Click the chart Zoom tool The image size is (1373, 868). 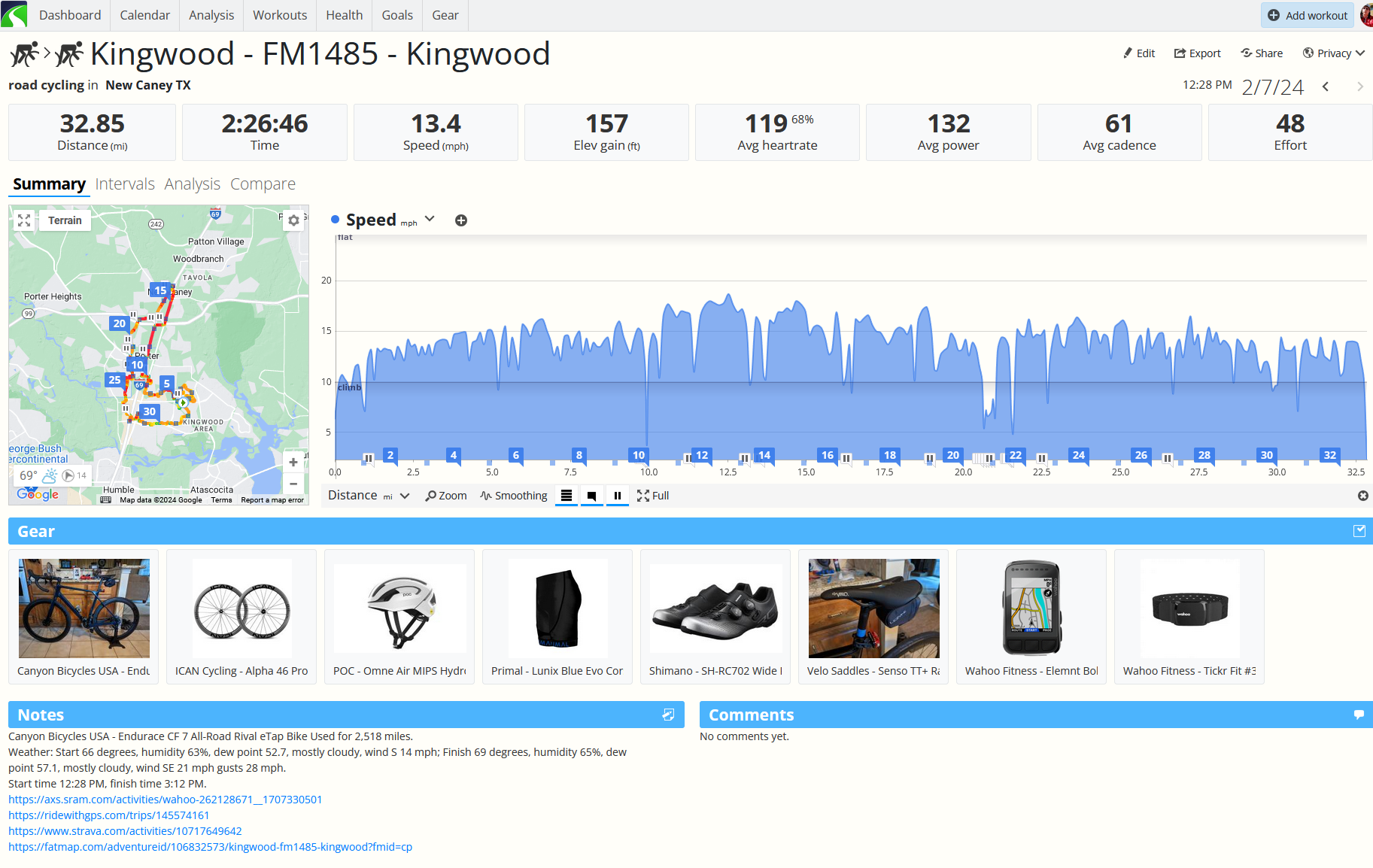point(446,496)
